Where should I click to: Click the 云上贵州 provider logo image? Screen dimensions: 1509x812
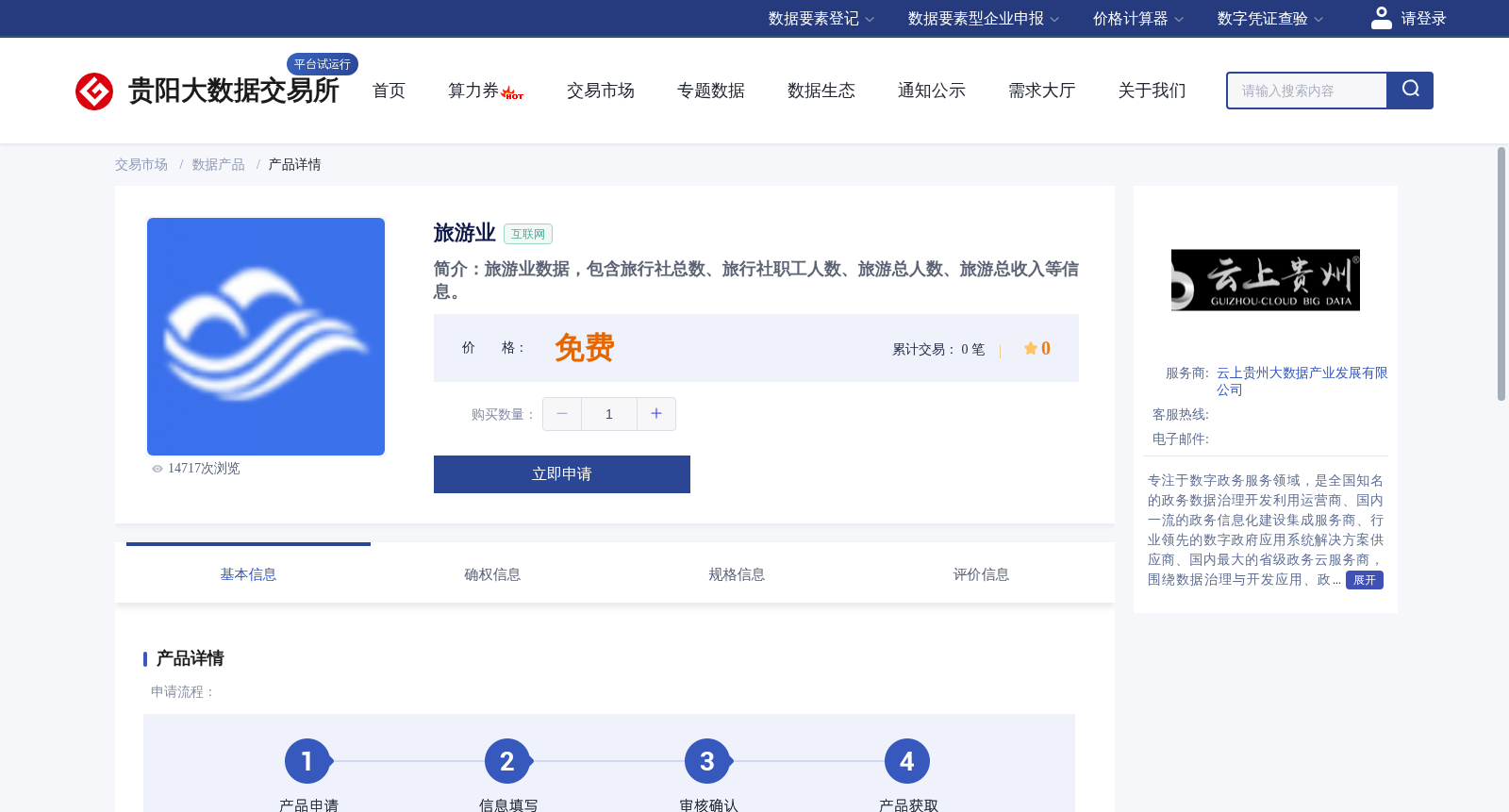[1266, 280]
